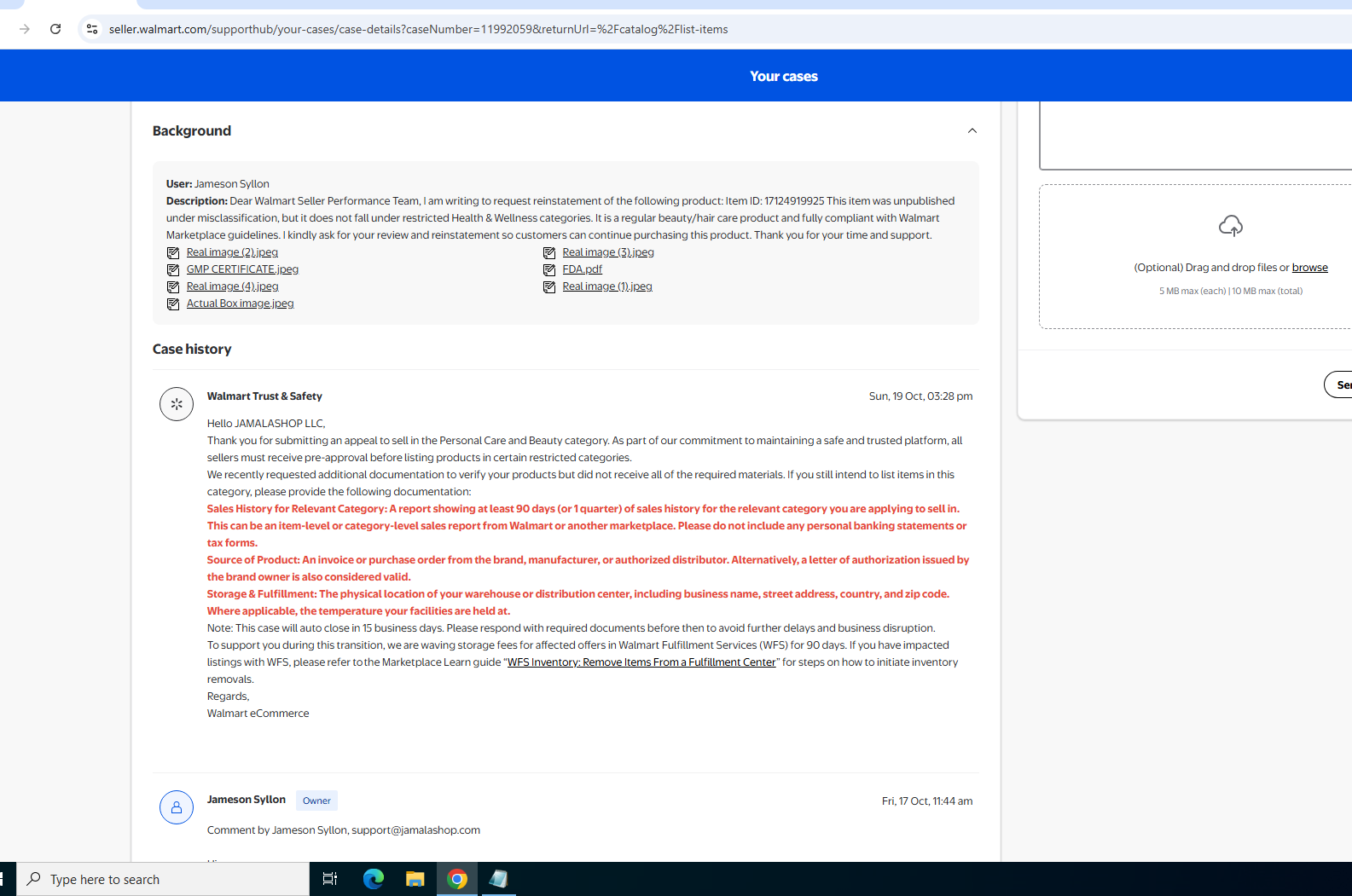Viewport: 1352px width, 896px height.
Task: Collapse the Background section chevron
Action: [x=972, y=130]
